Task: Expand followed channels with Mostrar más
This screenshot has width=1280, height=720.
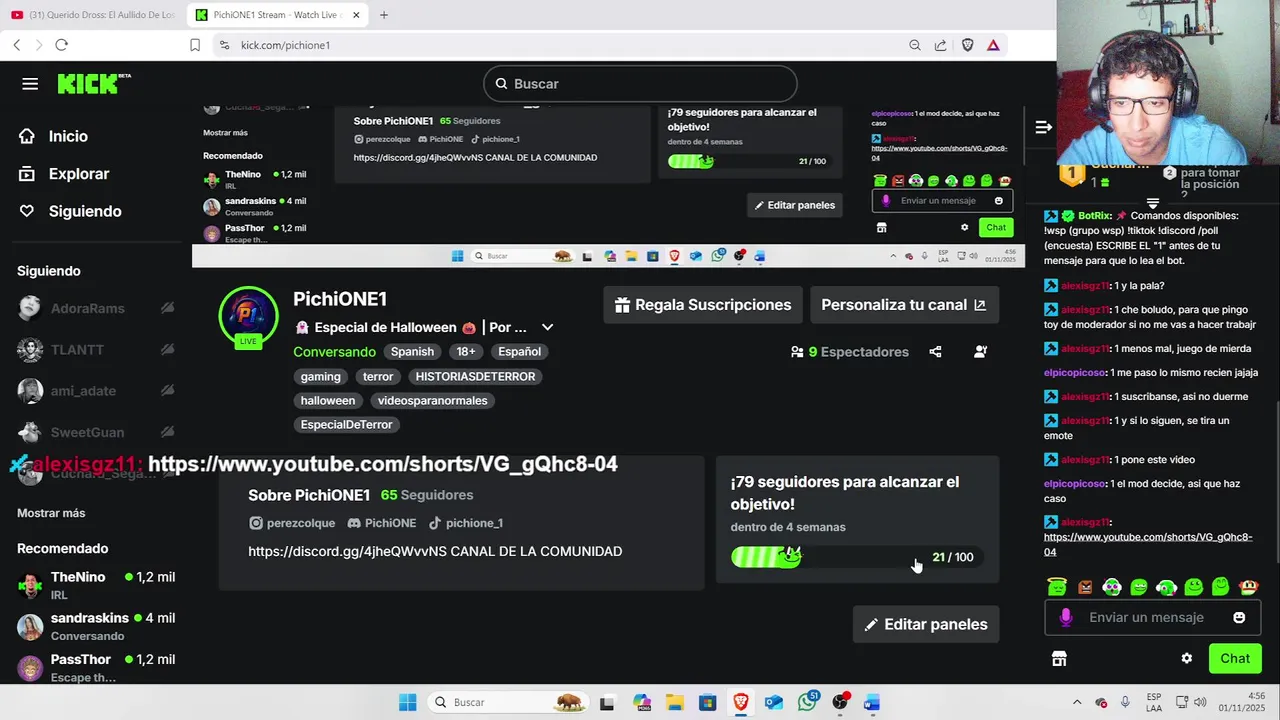Action: (x=51, y=513)
